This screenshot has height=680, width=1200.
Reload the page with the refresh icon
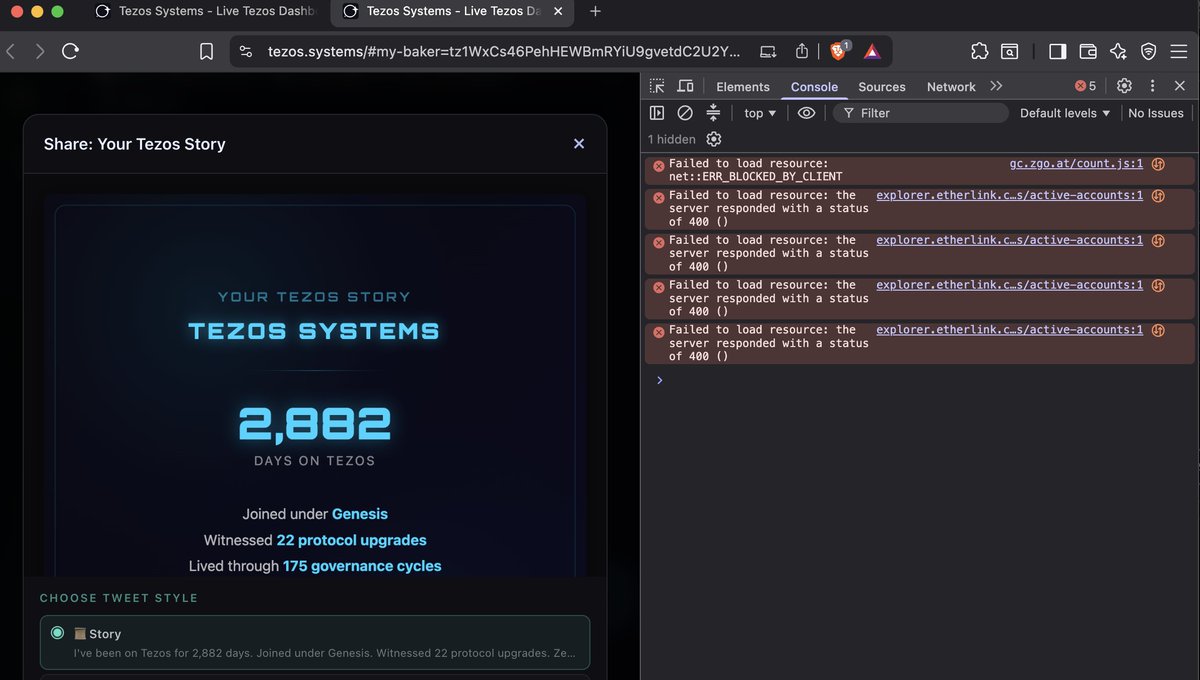tap(70, 51)
